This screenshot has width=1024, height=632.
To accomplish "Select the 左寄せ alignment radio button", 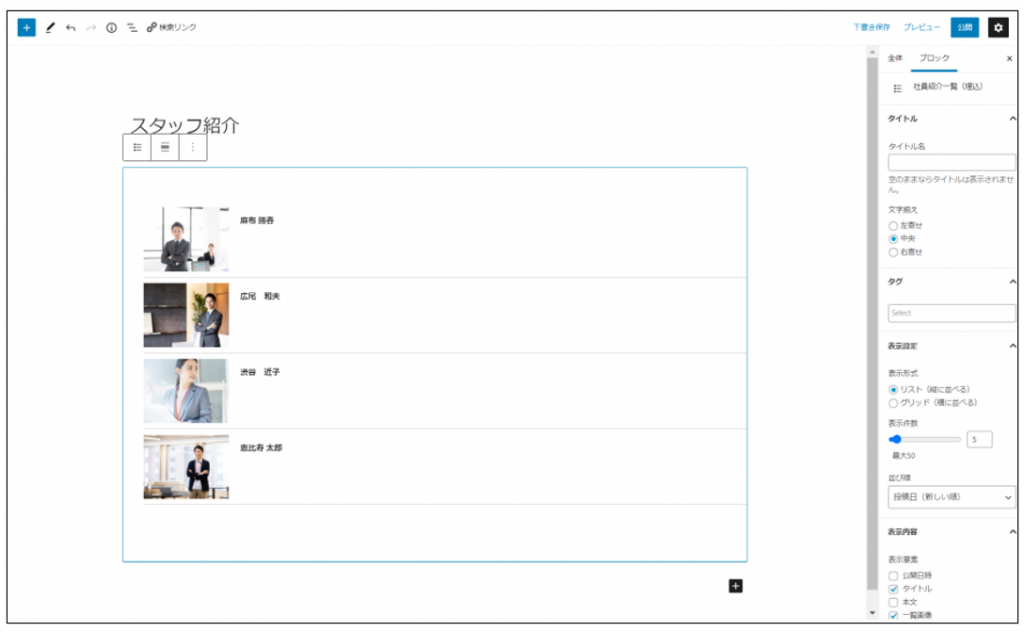I will 893,226.
